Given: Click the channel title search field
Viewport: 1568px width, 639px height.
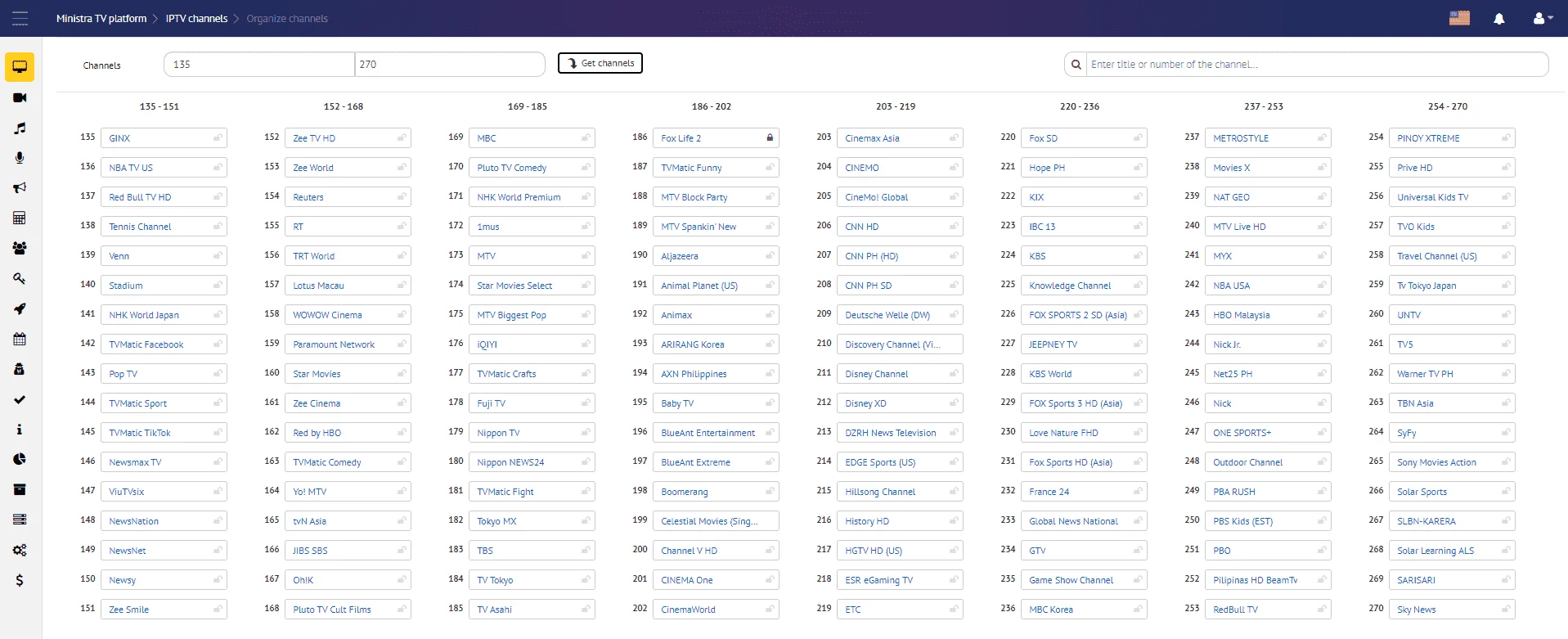Looking at the screenshot, I should click(x=1317, y=65).
